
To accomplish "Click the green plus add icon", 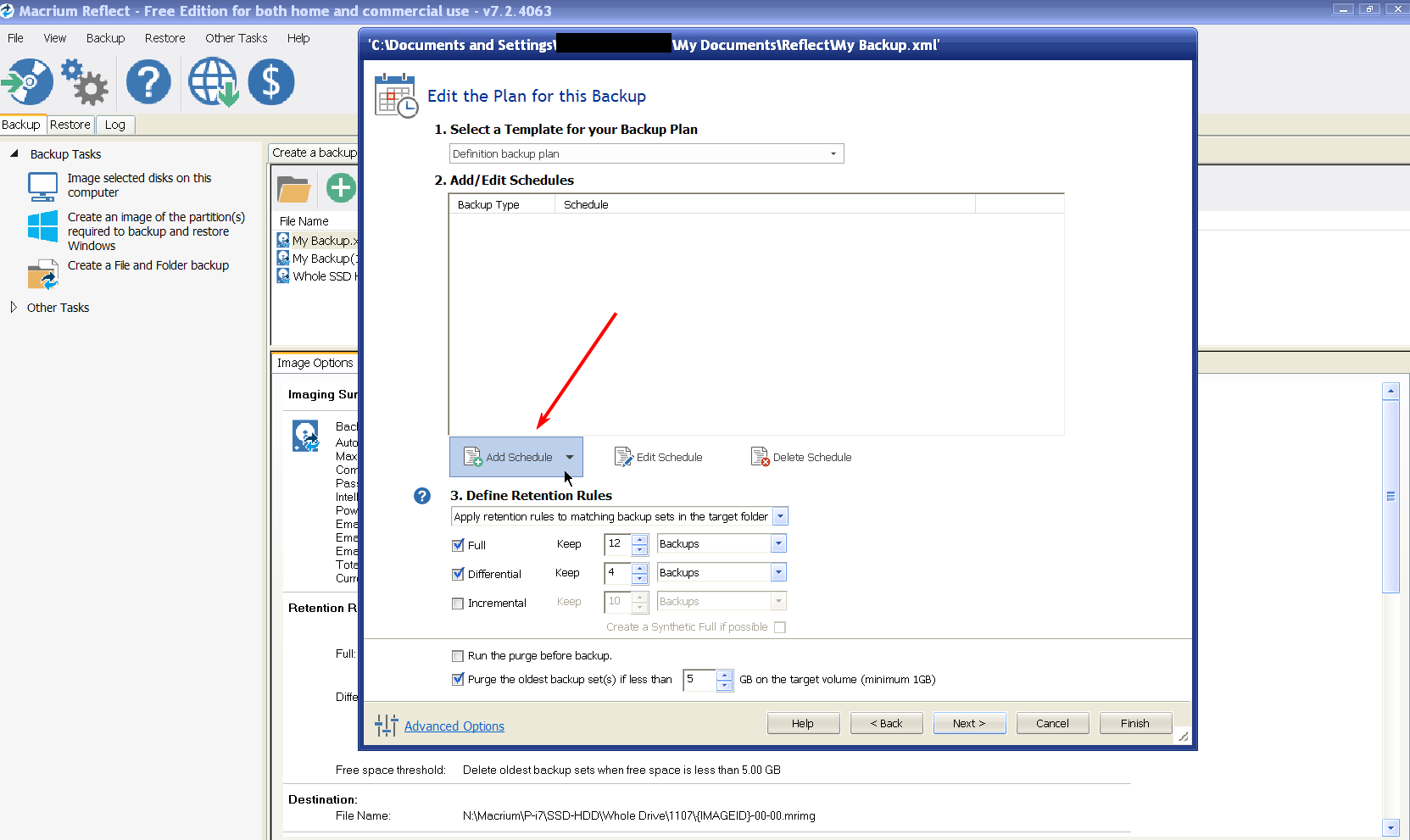I will (x=341, y=188).
